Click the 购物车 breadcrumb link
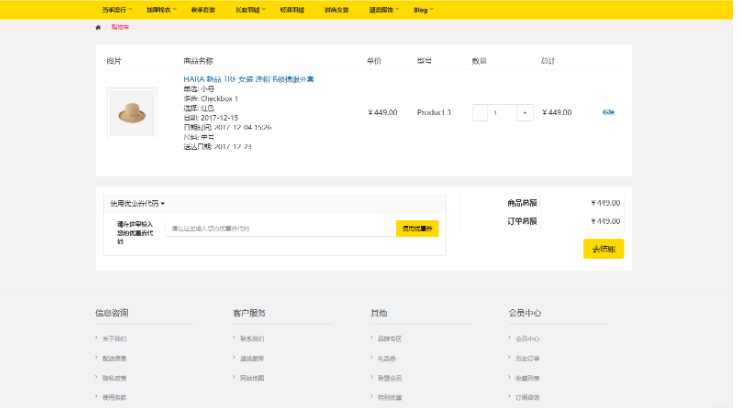 [x=120, y=27]
